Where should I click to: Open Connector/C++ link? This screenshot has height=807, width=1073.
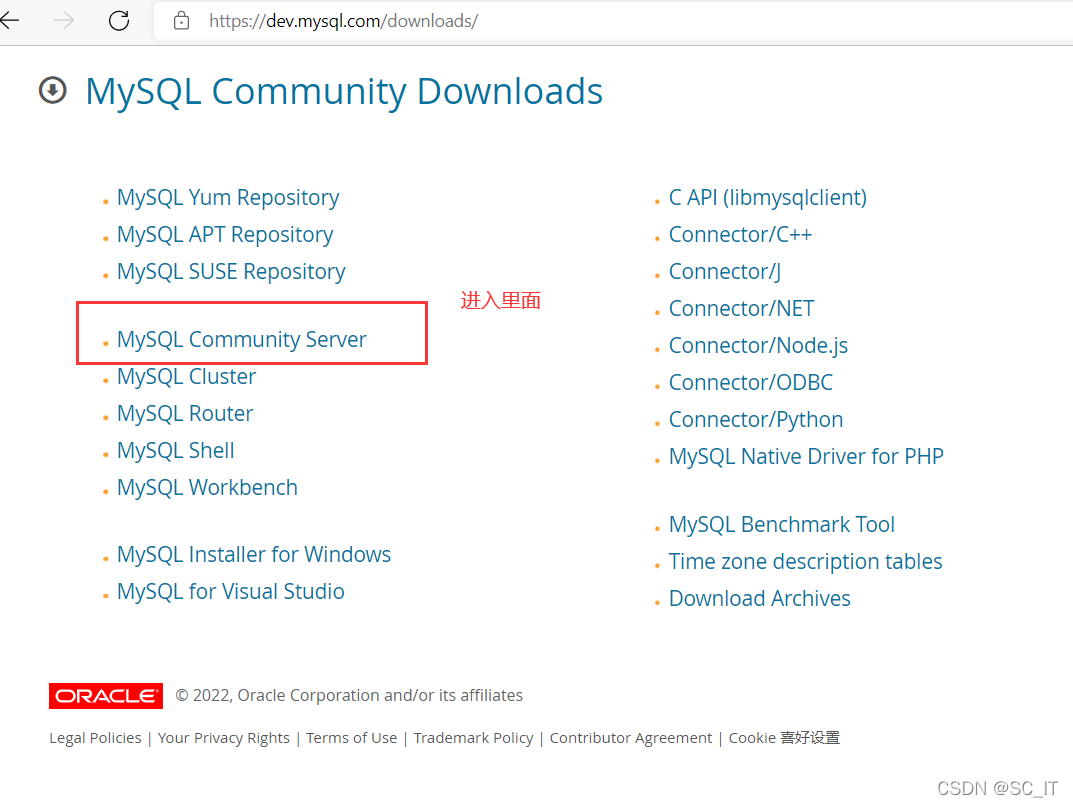(740, 234)
